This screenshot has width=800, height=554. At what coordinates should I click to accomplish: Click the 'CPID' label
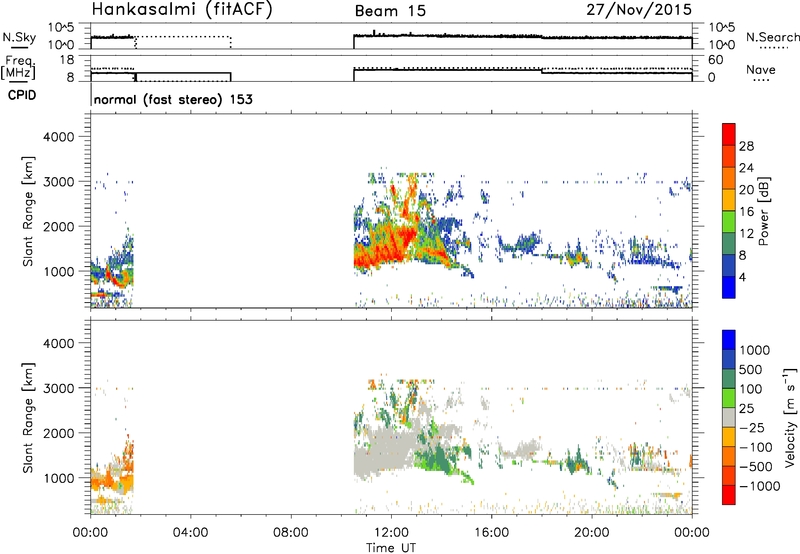22,95
